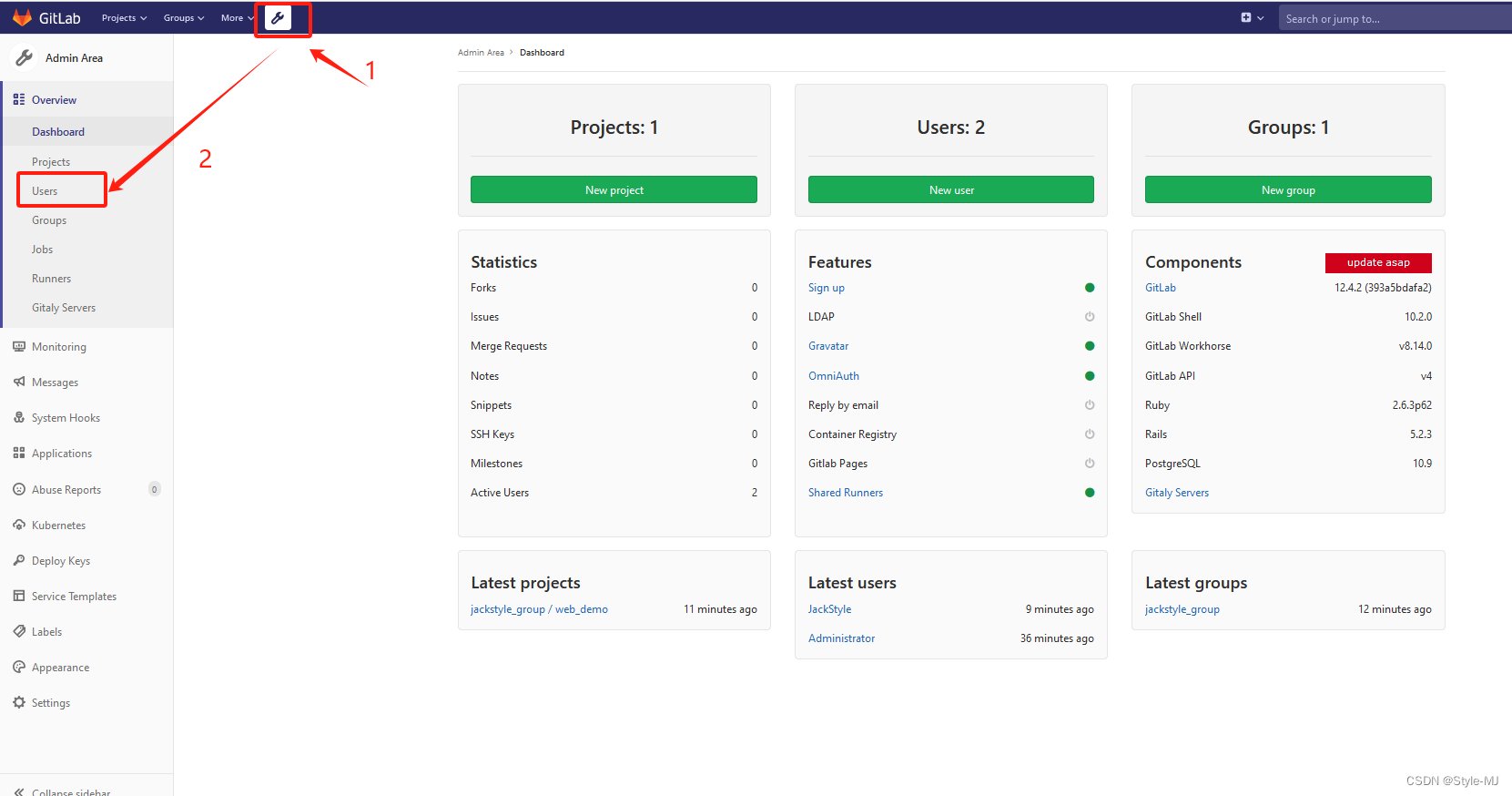
Task: Open the Groups dropdown in navbar
Action: (184, 18)
